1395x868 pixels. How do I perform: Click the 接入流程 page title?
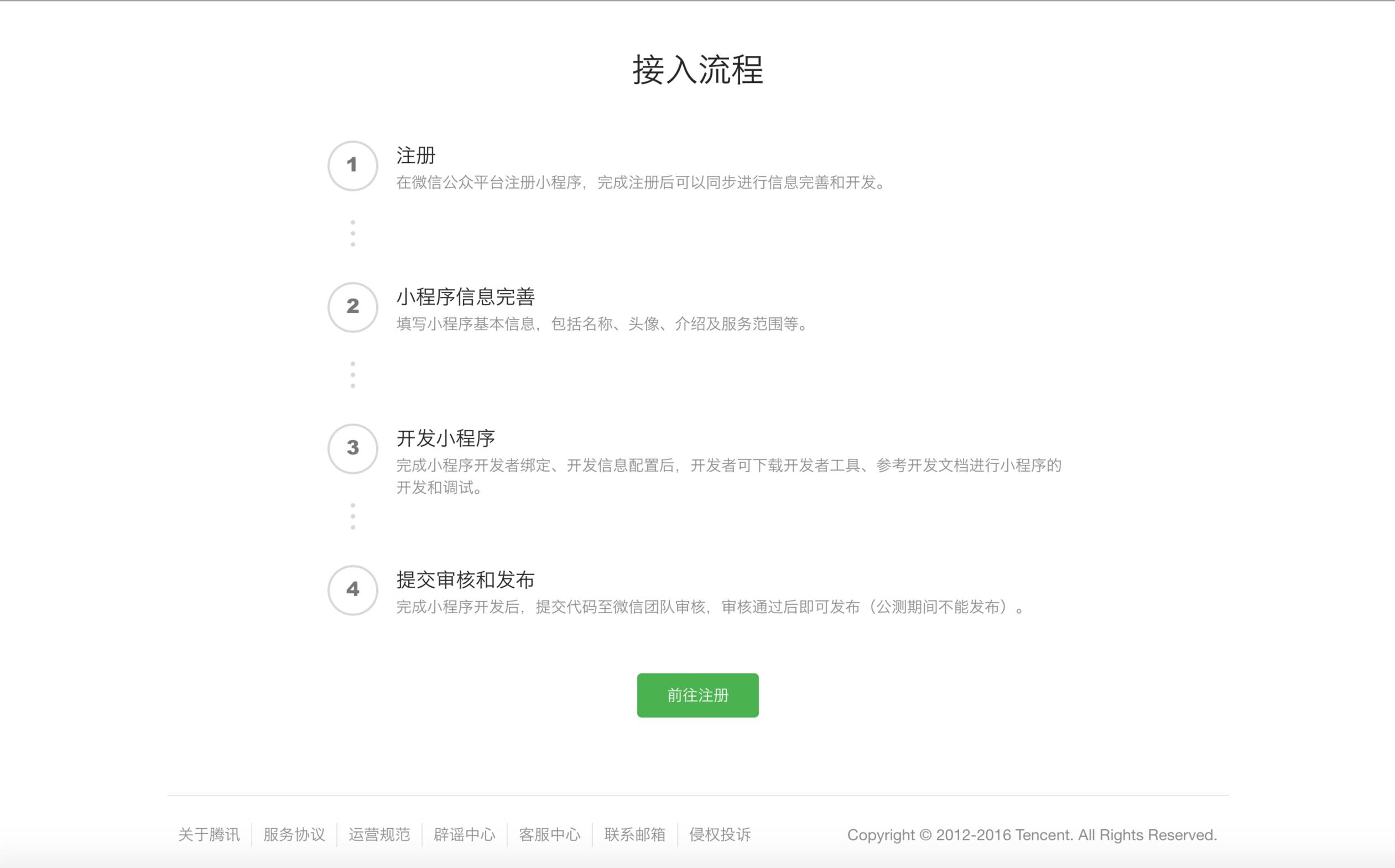[x=698, y=71]
